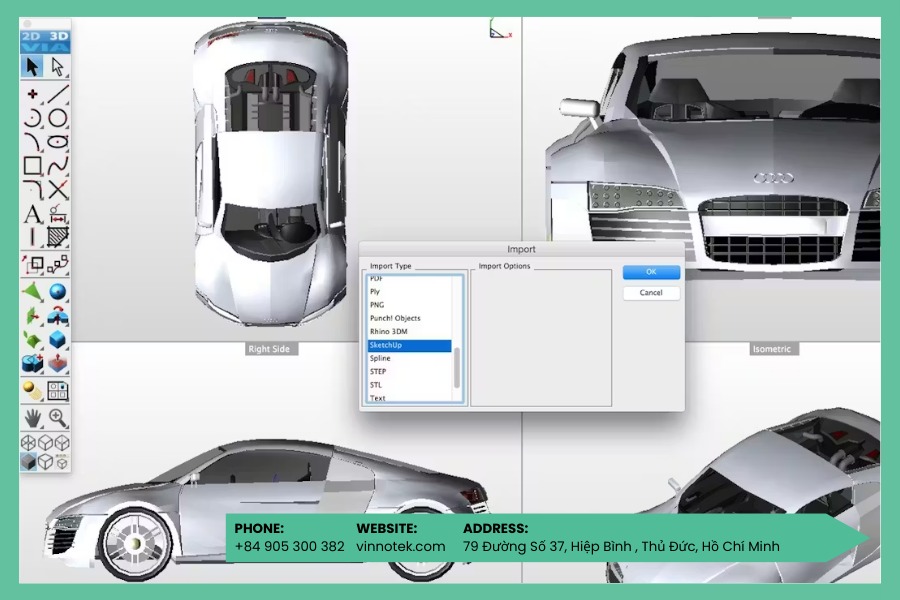This screenshot has height=600, width=900.
Task: Pick the green surface mesh tool
Action: click(x=33, y=339)
